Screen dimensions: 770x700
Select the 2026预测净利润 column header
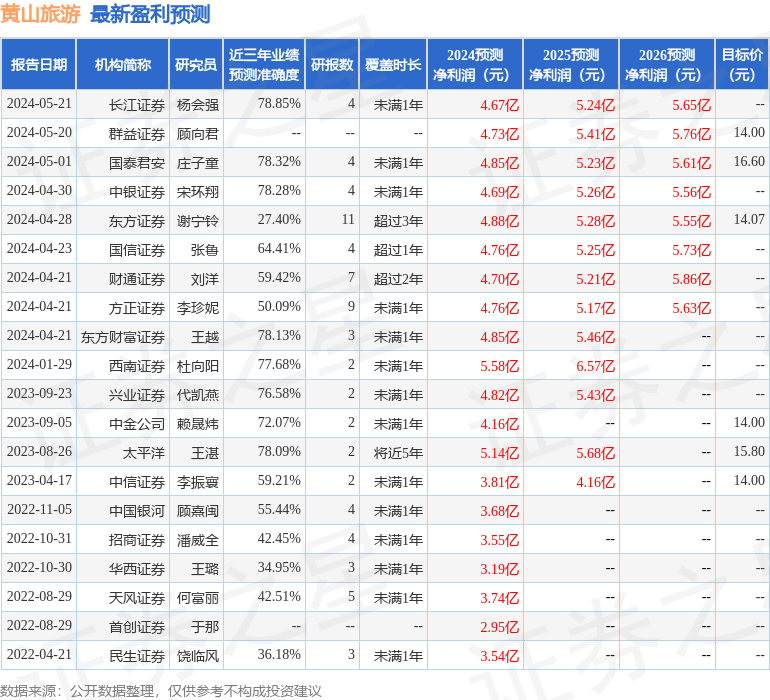click(x=667, y=64)
